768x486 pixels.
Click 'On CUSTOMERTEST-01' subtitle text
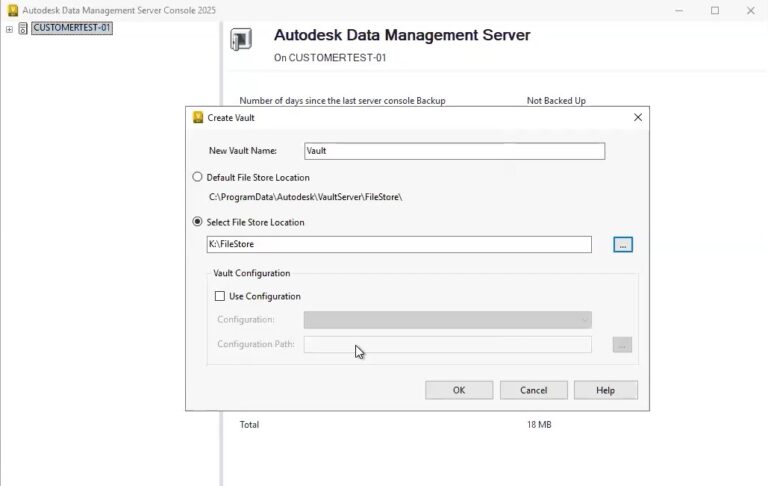330,57
